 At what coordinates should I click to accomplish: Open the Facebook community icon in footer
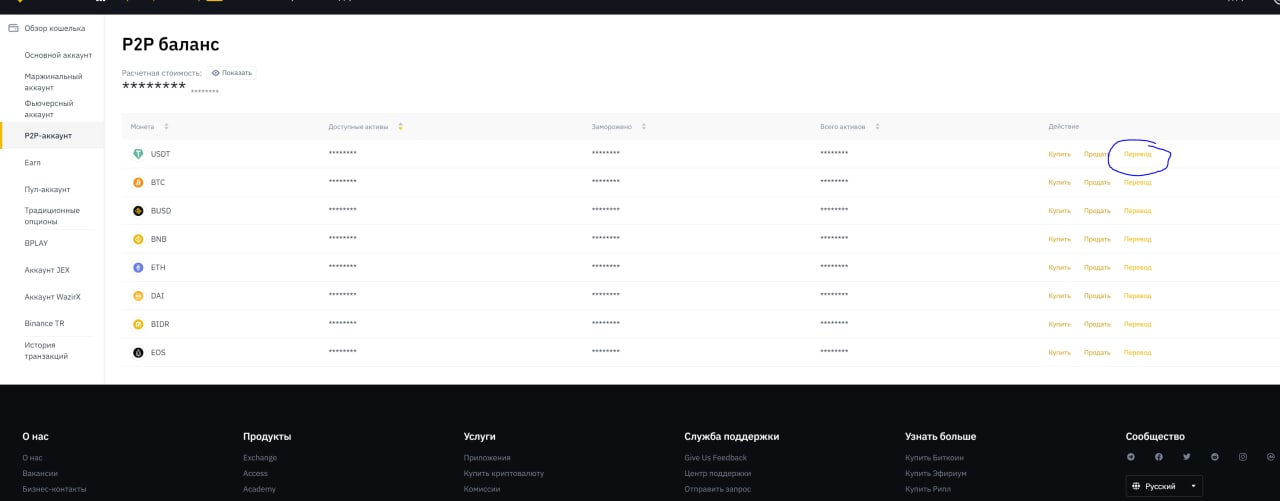(1159, 457)
